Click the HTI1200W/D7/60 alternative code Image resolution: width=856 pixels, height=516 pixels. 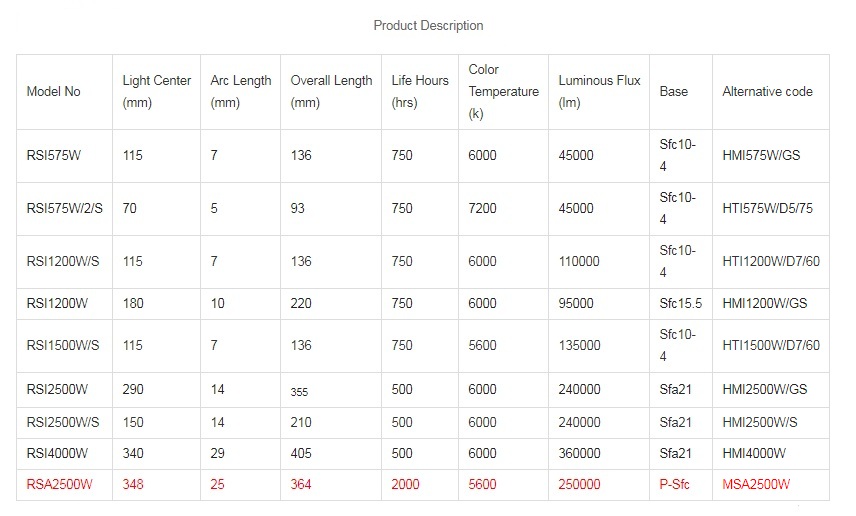point(771,262)
